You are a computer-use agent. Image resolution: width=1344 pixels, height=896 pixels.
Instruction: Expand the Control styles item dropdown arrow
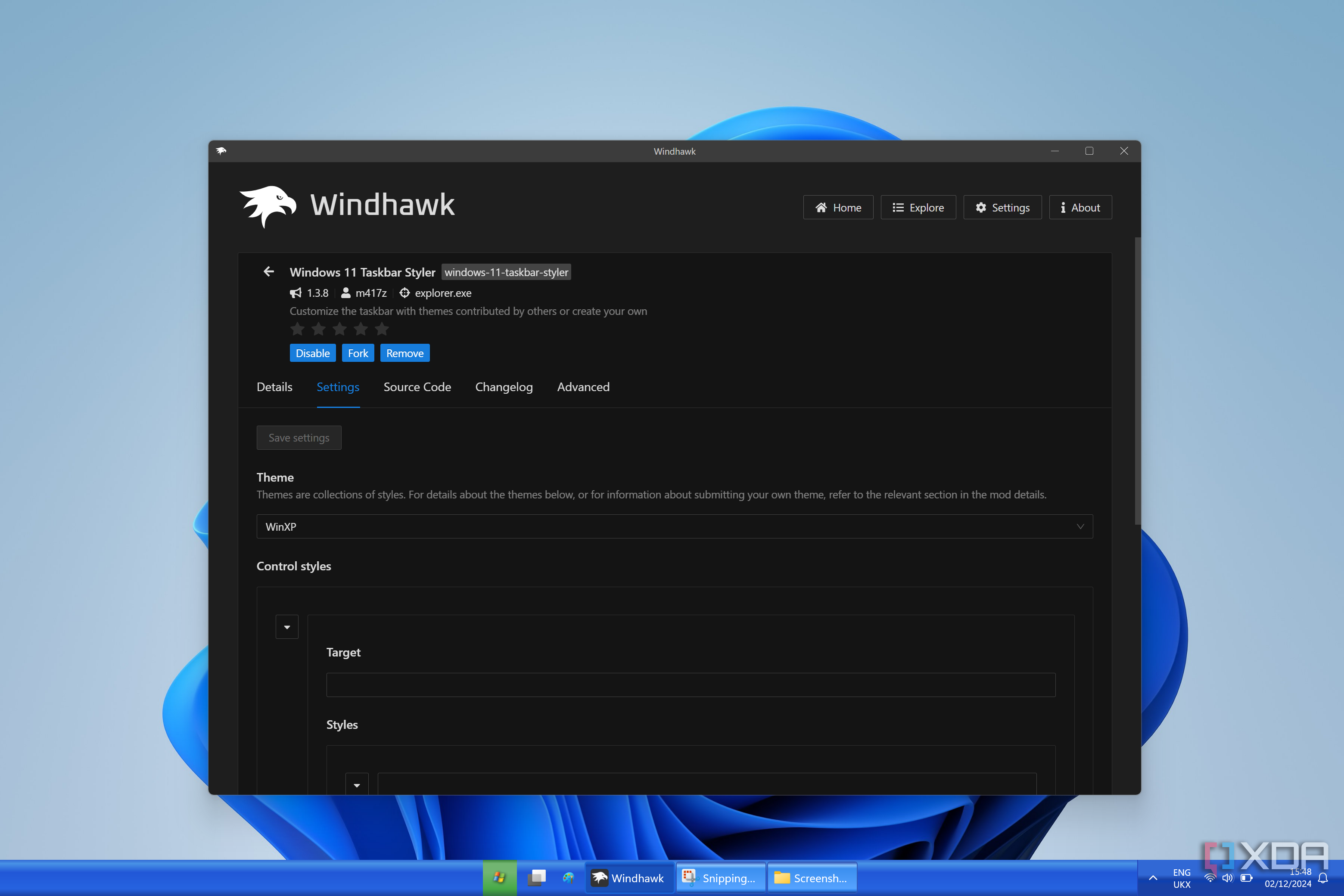287,627
